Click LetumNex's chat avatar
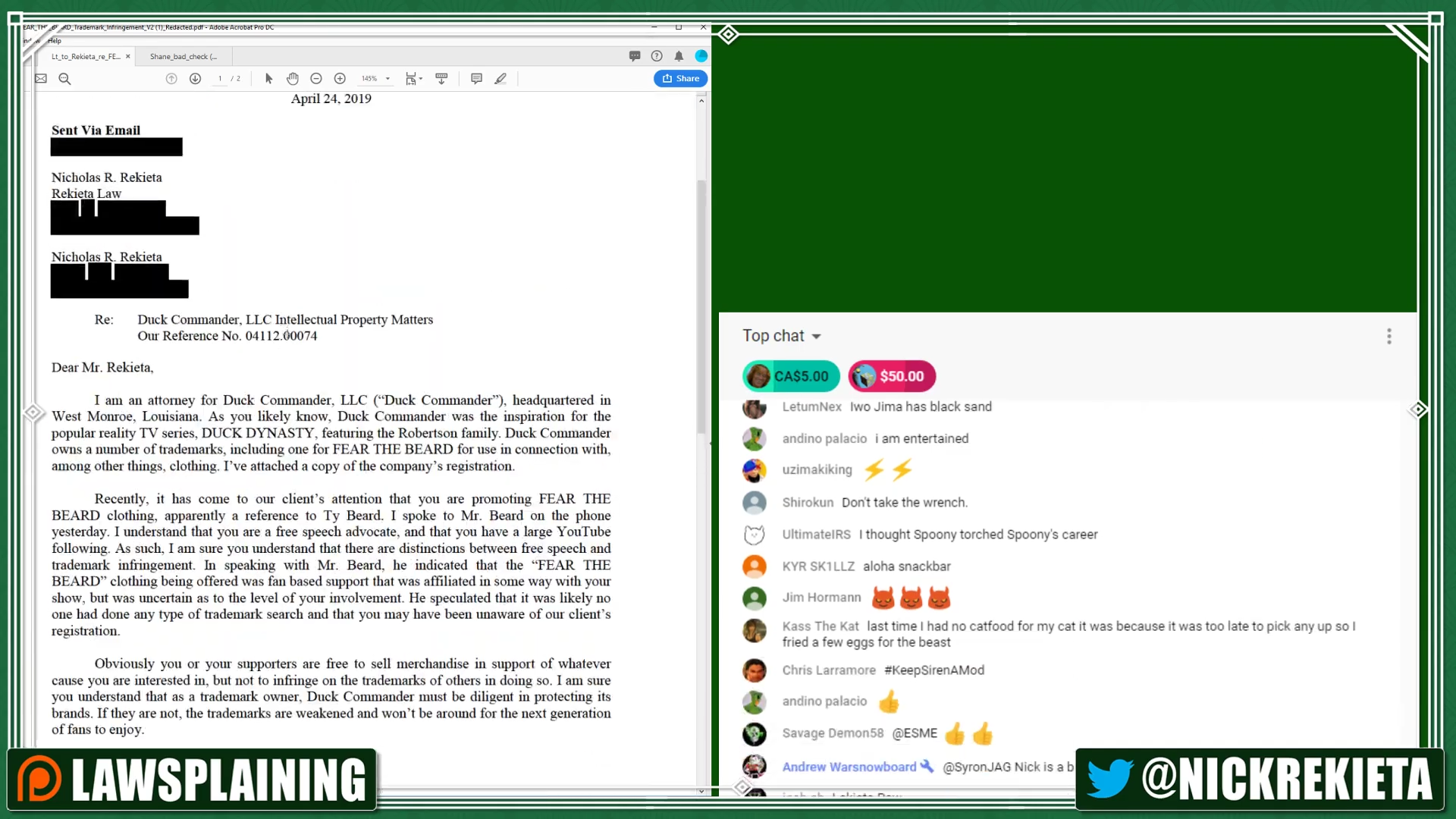1456x819 pixels. [754, 408]
